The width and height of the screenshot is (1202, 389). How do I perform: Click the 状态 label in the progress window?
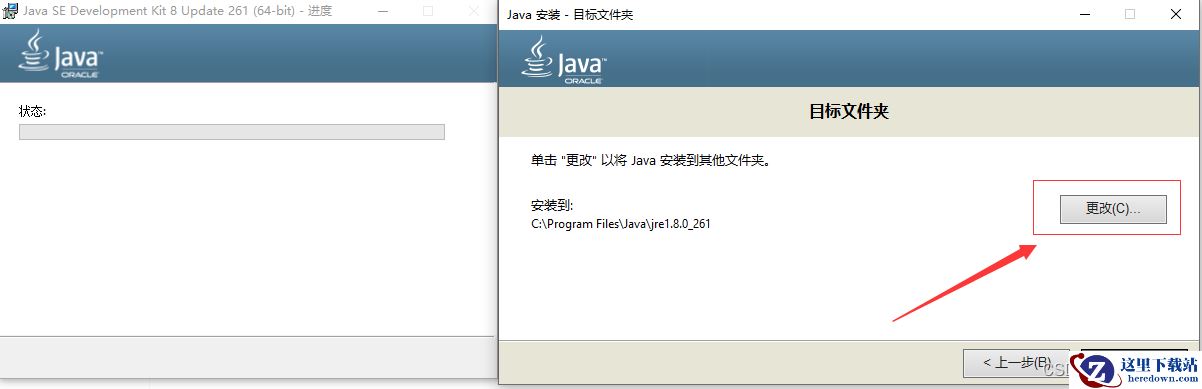click(33, 111)
